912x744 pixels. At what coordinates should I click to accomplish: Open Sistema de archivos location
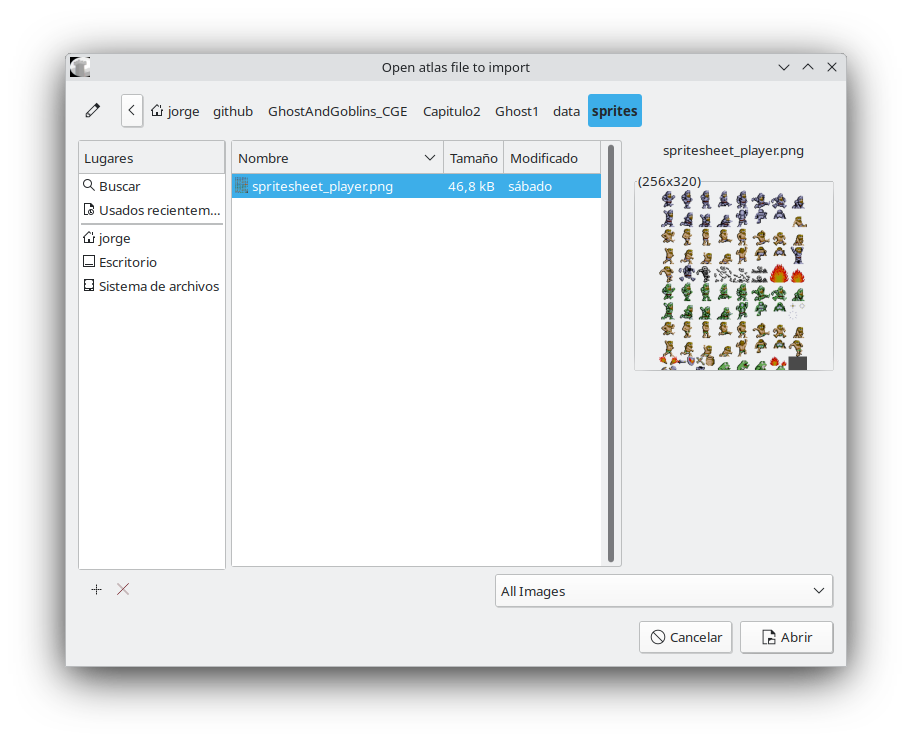158,286
